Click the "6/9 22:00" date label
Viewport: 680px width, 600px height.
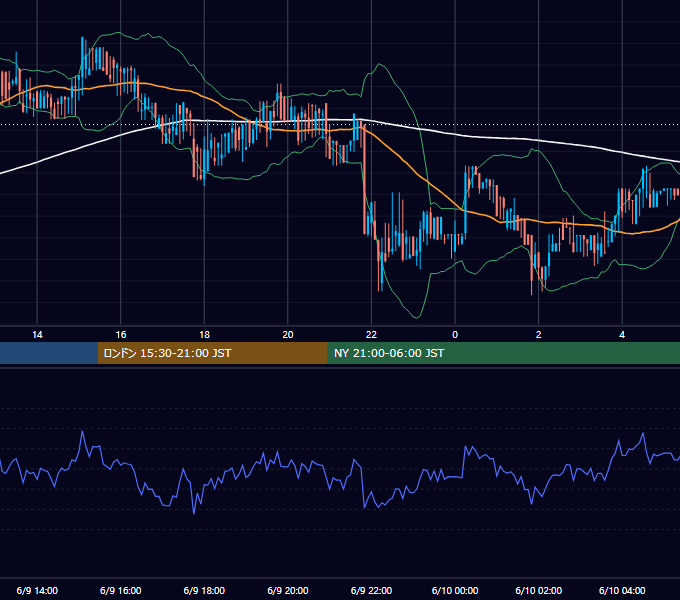[x=371, y=590]
